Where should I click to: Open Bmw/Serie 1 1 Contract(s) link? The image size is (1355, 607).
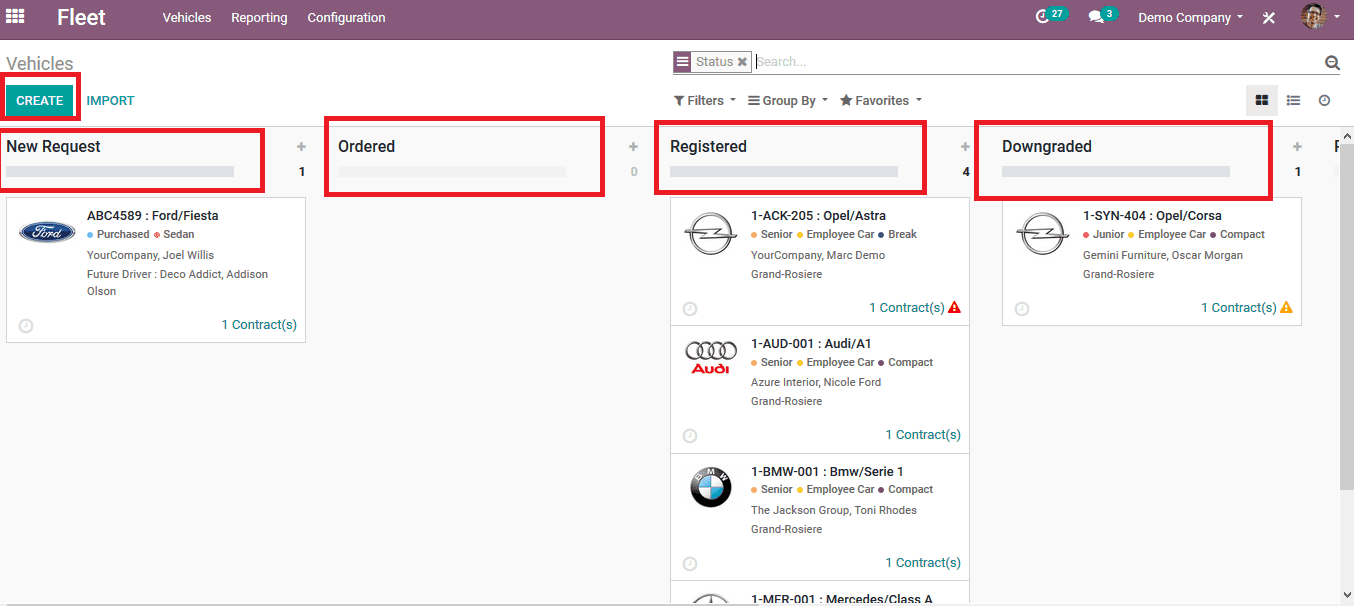pos(923,563)
